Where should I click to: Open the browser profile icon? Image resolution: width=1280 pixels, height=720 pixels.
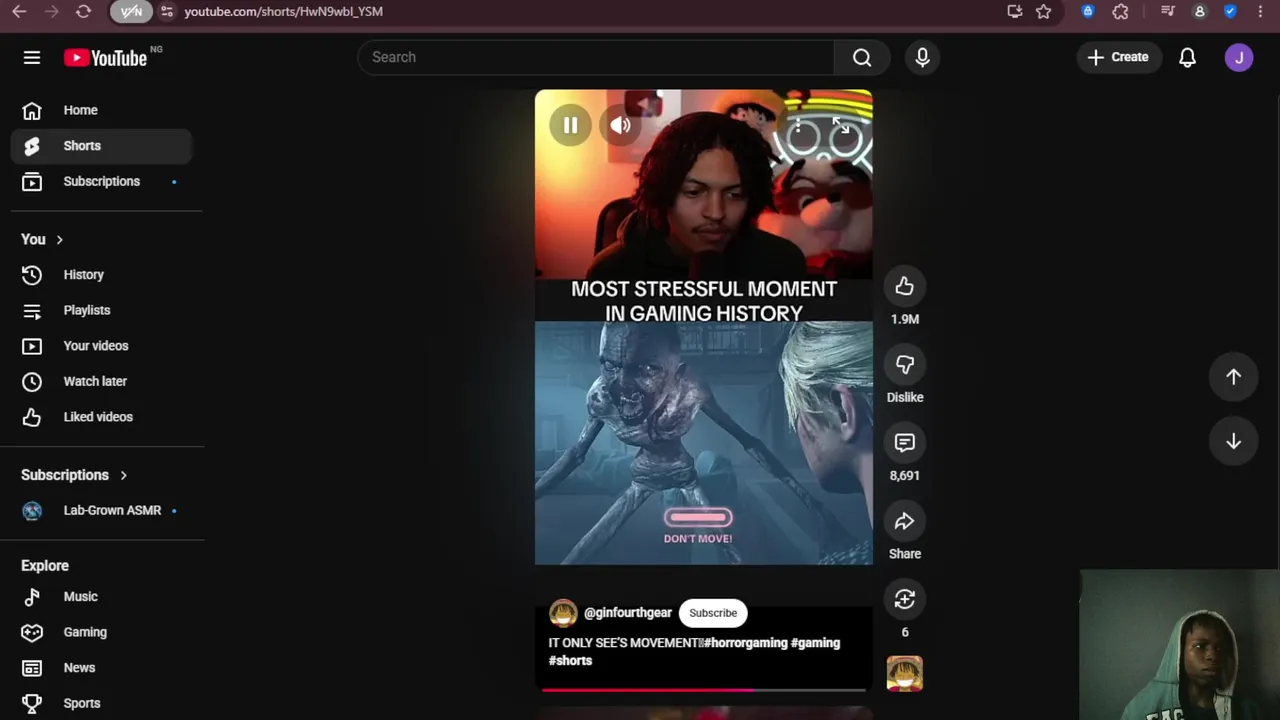coord(1199,11)
